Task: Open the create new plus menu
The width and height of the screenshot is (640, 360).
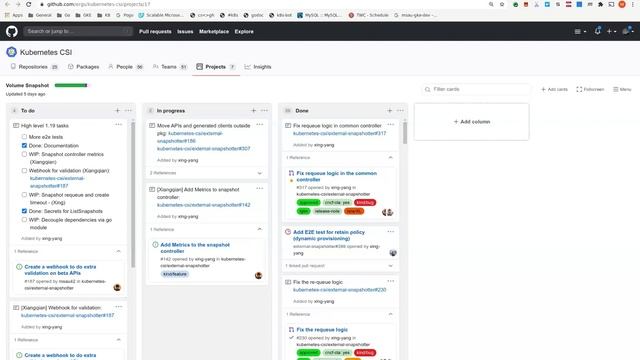Action: pos(611,31)
